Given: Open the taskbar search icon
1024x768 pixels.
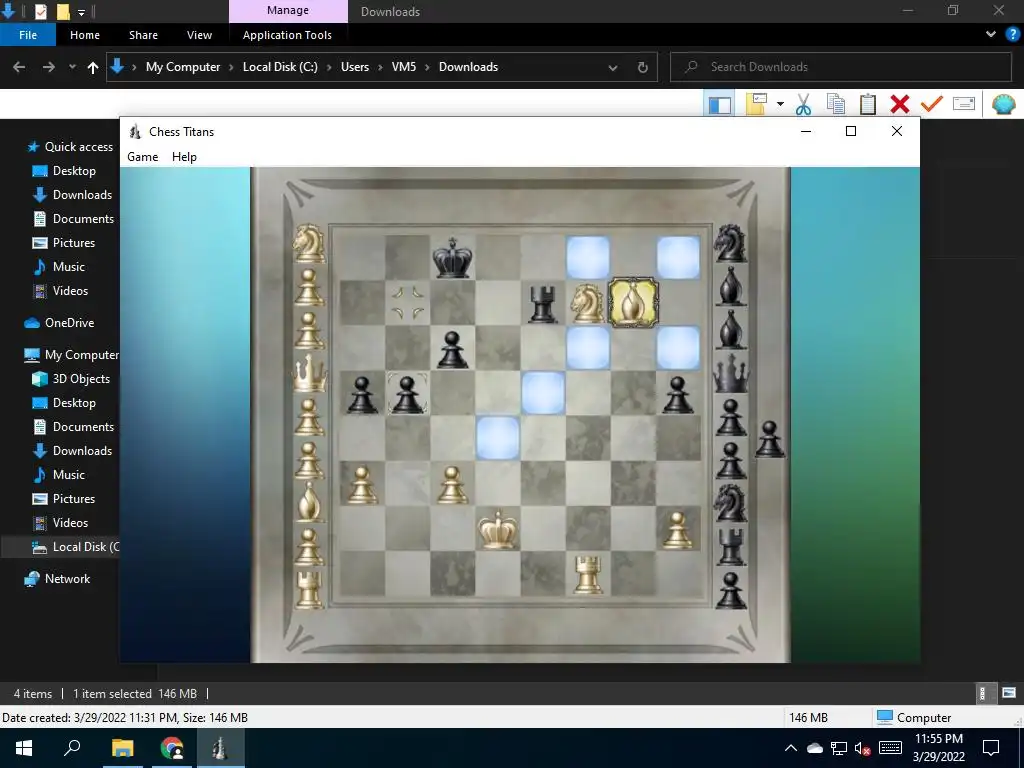Looking at the screenshot, I should click(72, 748).
